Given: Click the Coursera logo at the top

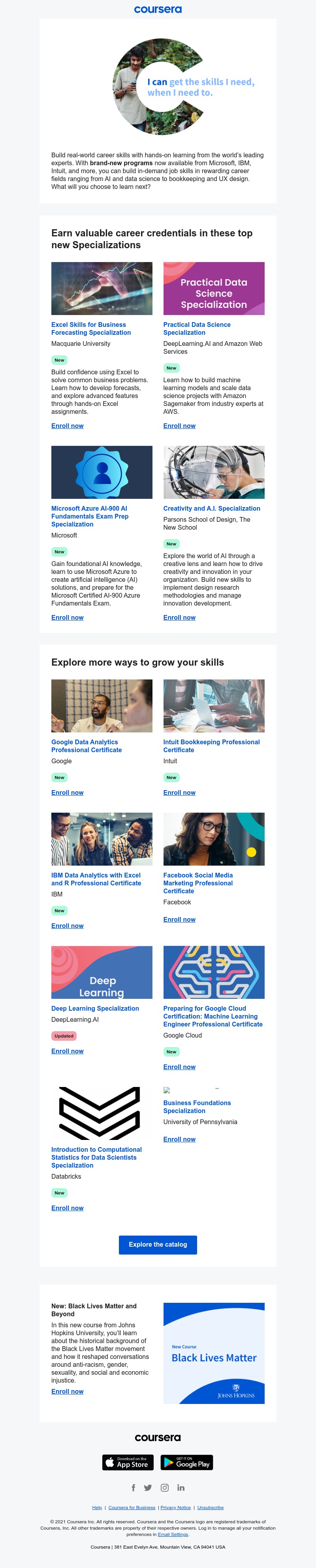Looking at the screenshot, I should [x=158, y=10].
